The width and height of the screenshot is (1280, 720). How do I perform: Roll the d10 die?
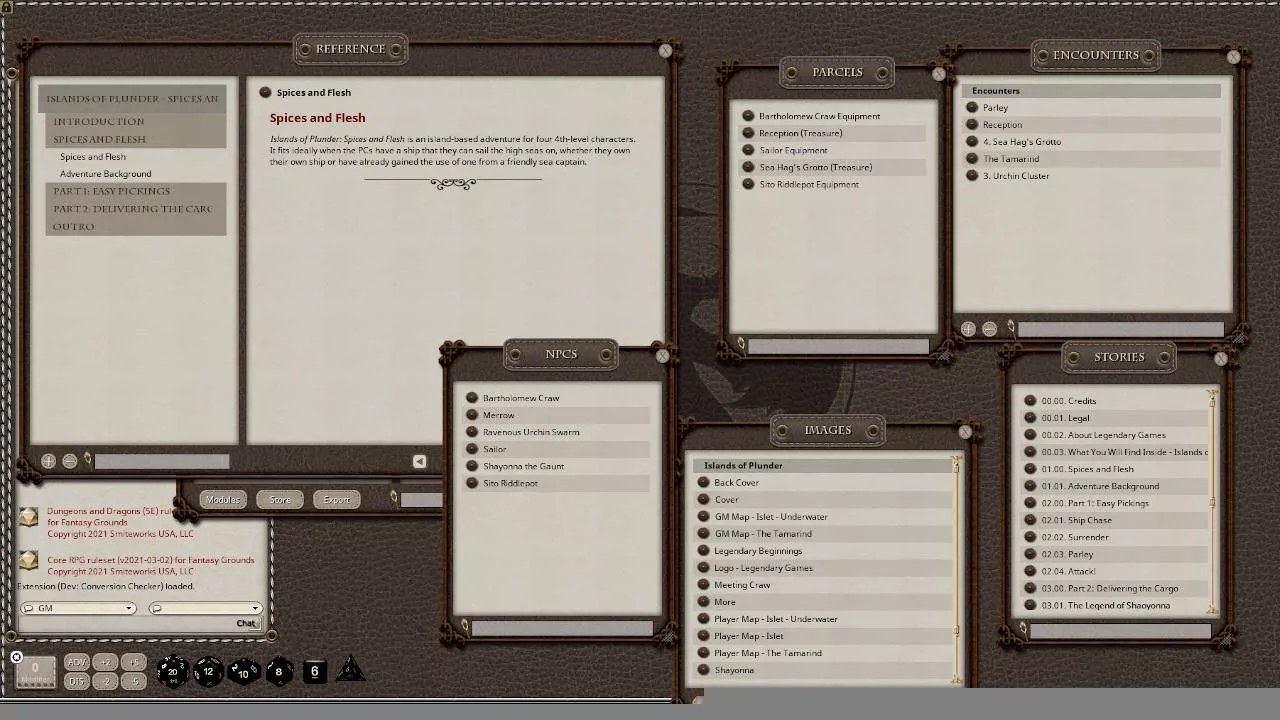coord(243,671)
